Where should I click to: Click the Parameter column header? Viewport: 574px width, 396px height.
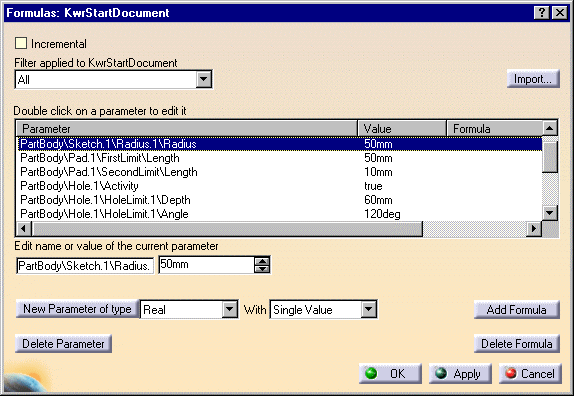[x=187, y=128]
